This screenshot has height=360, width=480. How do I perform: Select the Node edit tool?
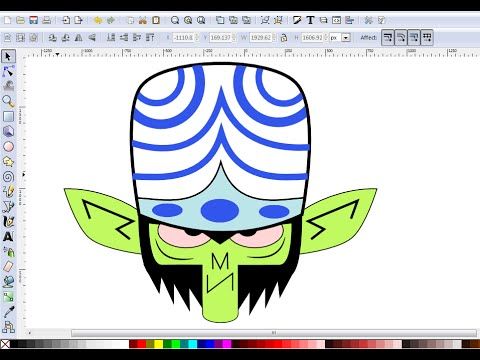pos(8,71)
